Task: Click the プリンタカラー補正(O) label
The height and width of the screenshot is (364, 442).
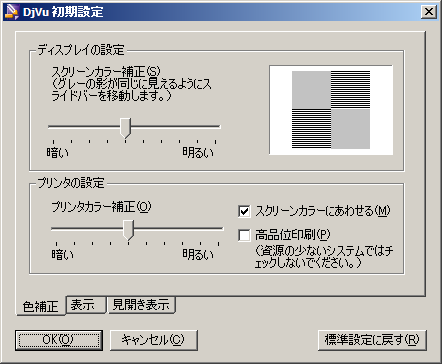Action: 101,207
